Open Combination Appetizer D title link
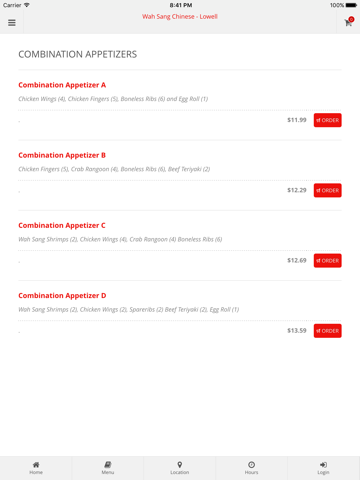The image size is (360, 480). pos(62,296)
